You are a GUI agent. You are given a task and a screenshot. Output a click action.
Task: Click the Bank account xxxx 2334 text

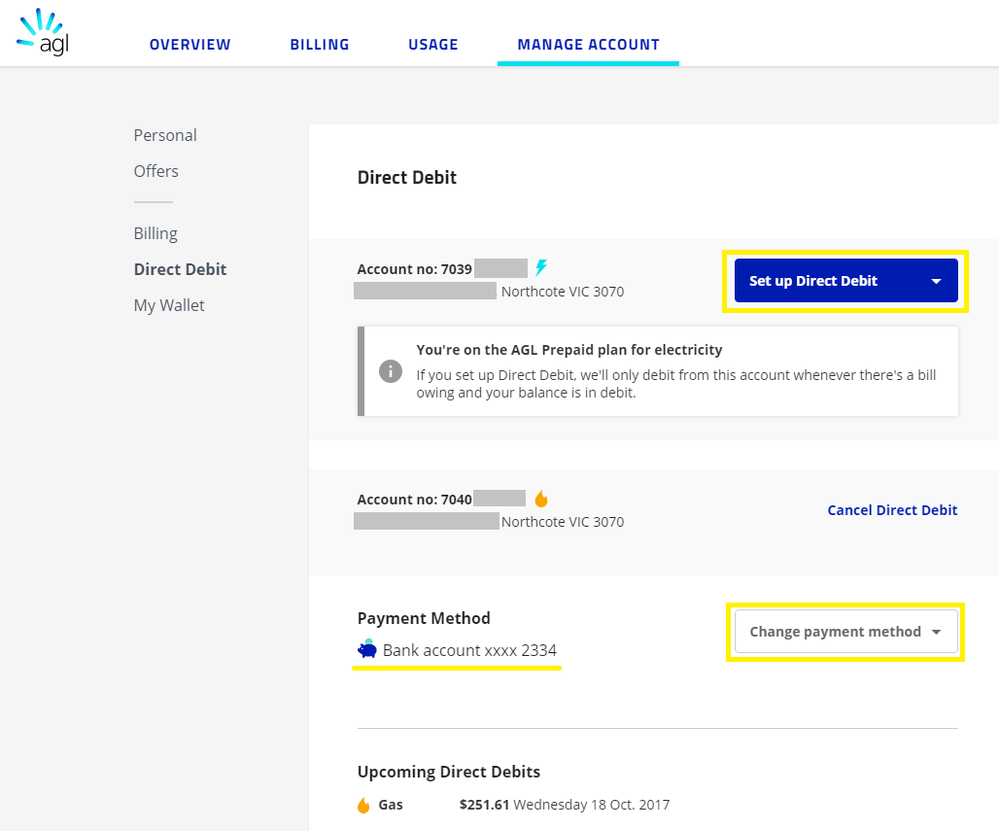click(x=469, y=650)
